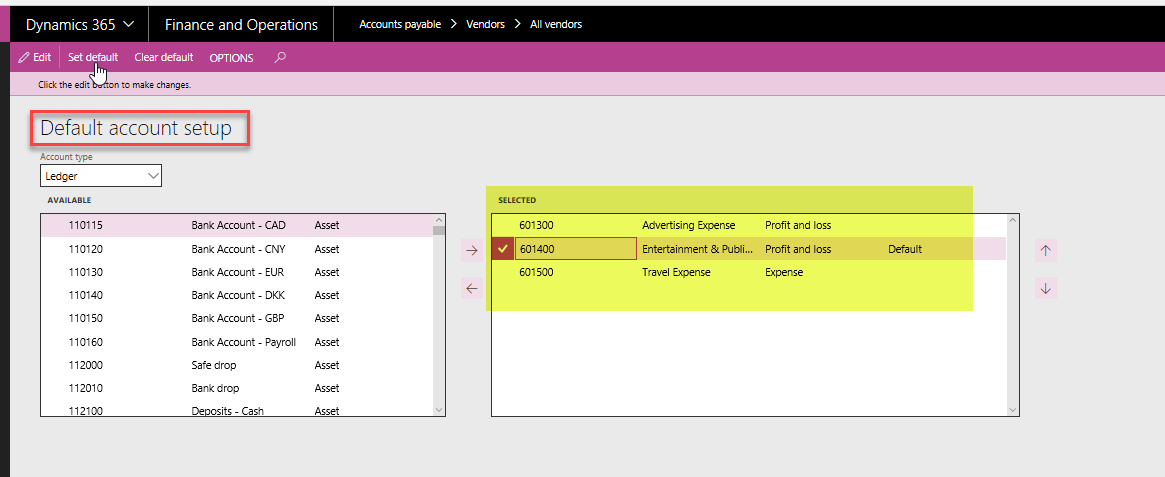Click Clear default button

[164, 58]
